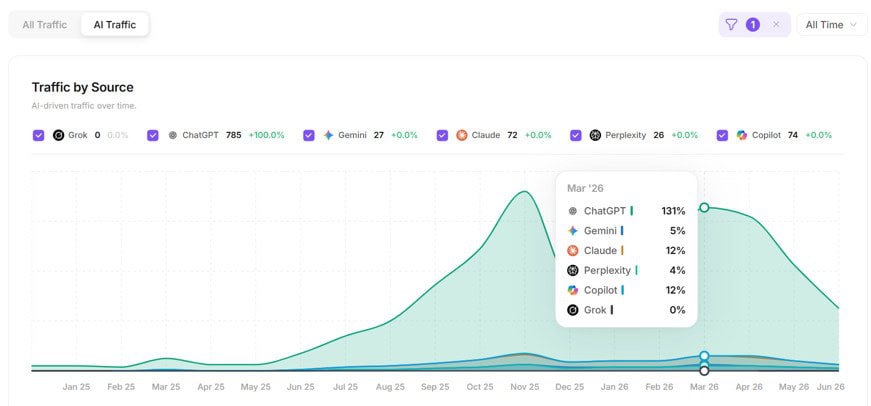Click the filter funnel icon
871x406 pixels.
tap(732, 24)
